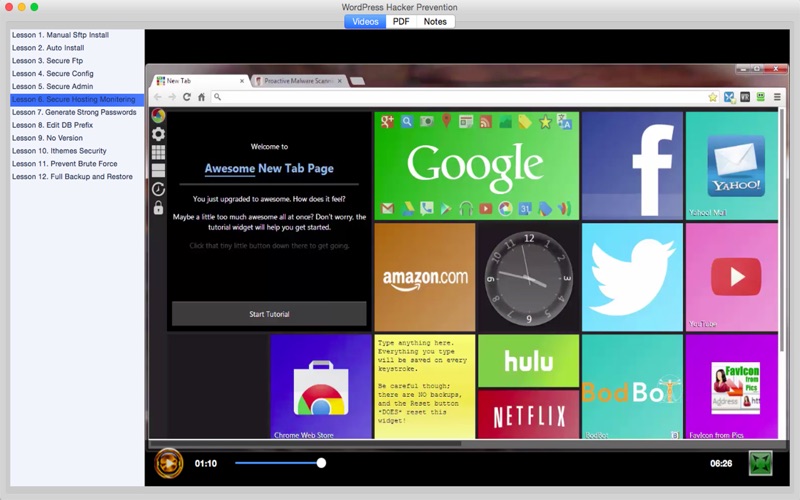Click the camera icon in Google tile
Viewport: 800px width, 500px height.
427,121
